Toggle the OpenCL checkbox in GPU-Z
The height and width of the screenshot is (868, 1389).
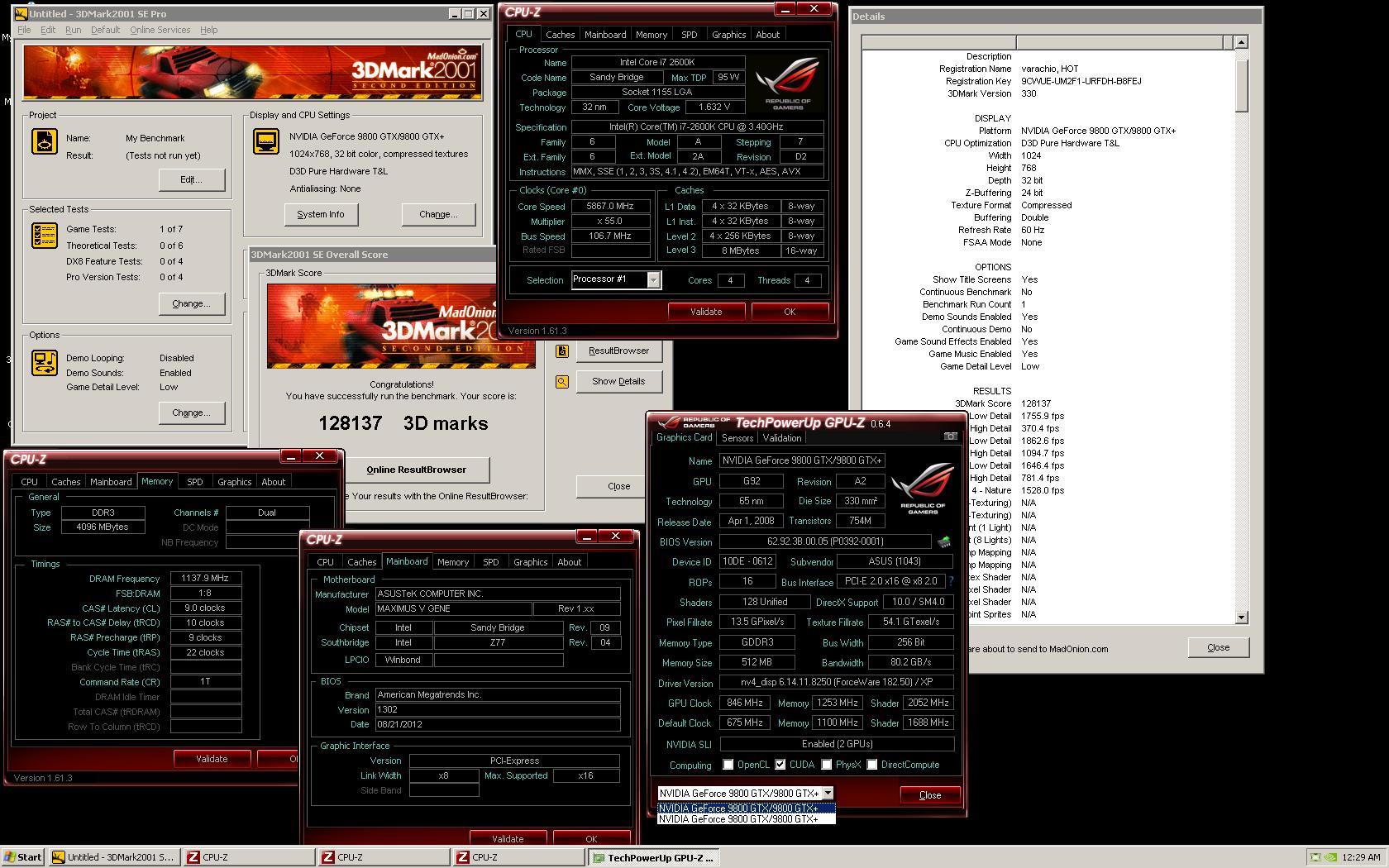728,765
